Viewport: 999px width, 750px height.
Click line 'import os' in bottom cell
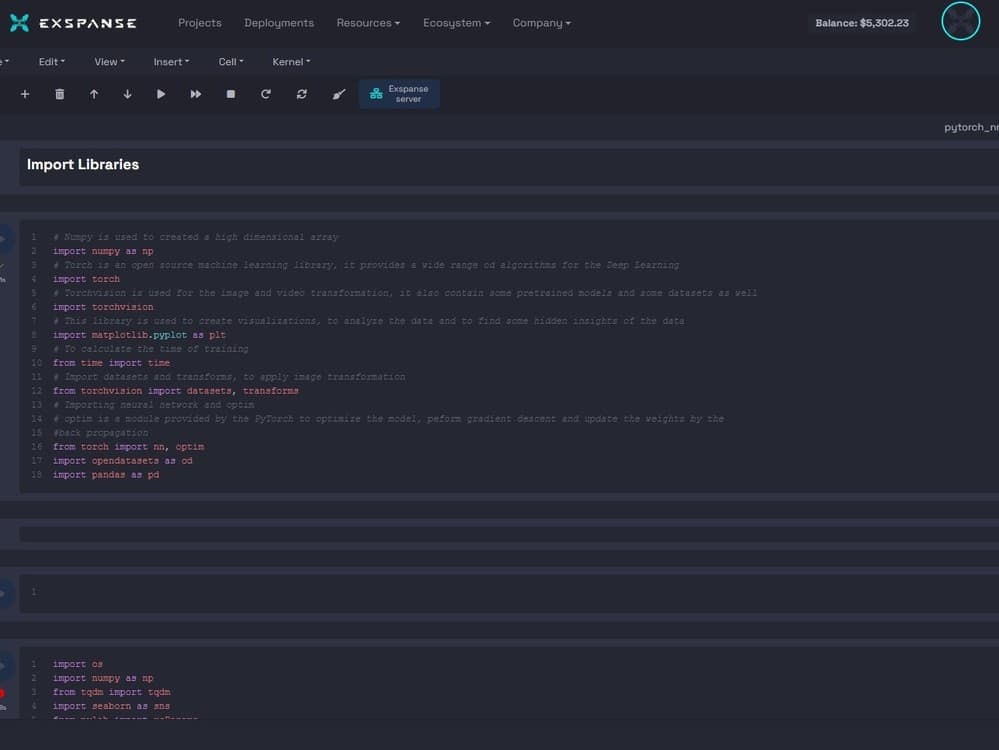point(78,664)
